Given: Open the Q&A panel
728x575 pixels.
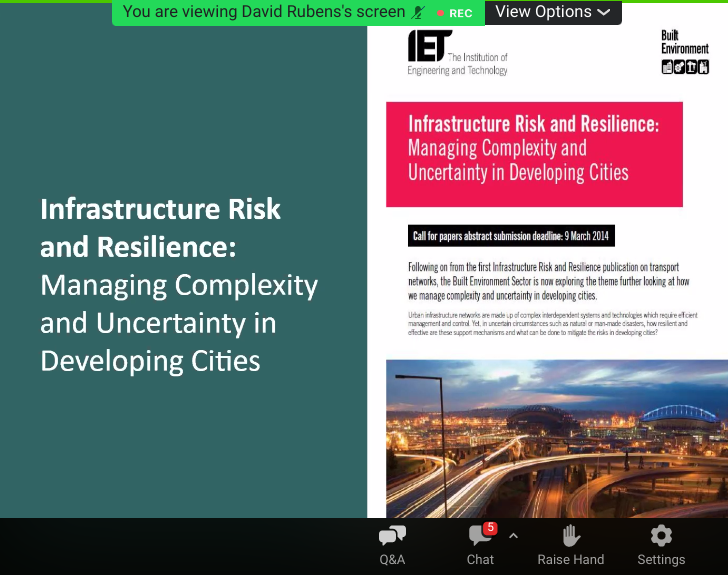Looking at the screenshot, I should 392,545.
